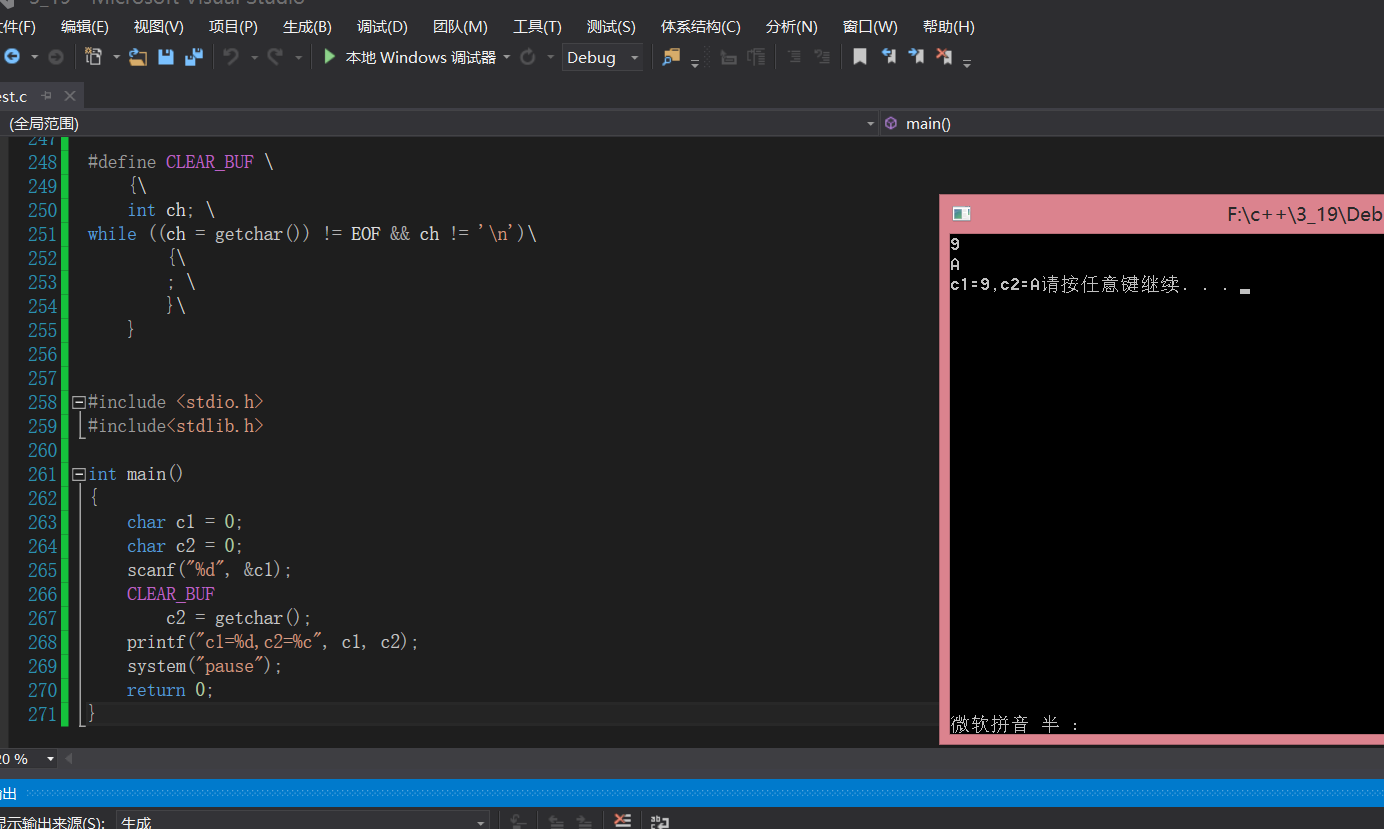The image size is (1384, 829).
Task: Start the 本地 Windows 调试器 green play button
Action: click(329, 57)
